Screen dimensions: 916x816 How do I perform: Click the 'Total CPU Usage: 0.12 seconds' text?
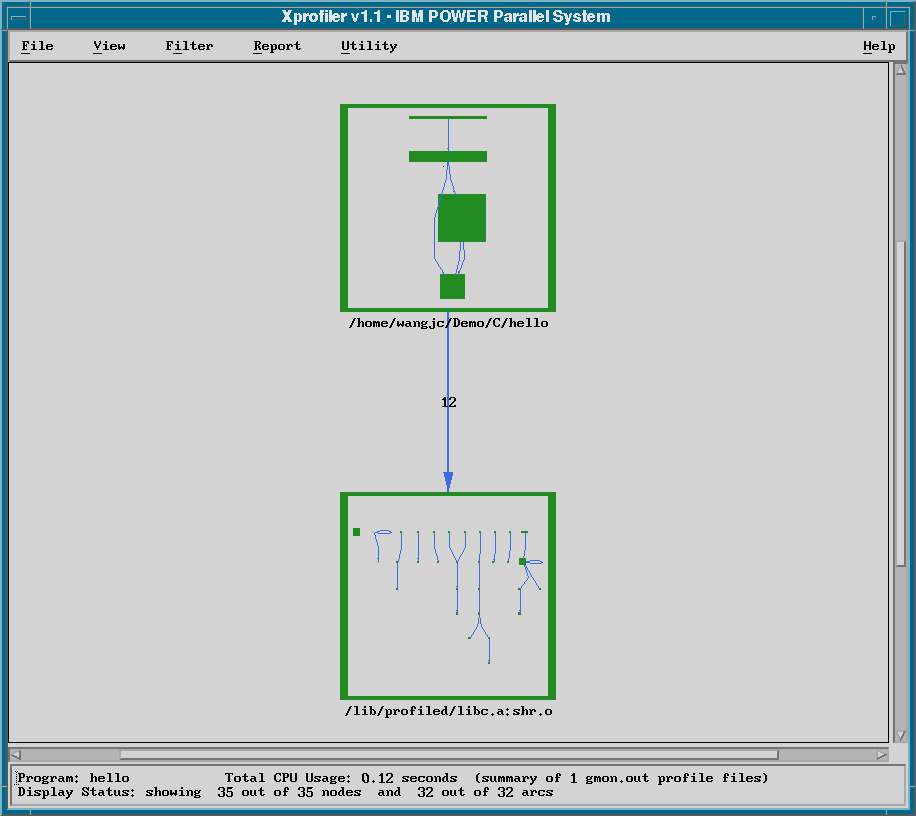pyautogui.click(x=341, y=778)
